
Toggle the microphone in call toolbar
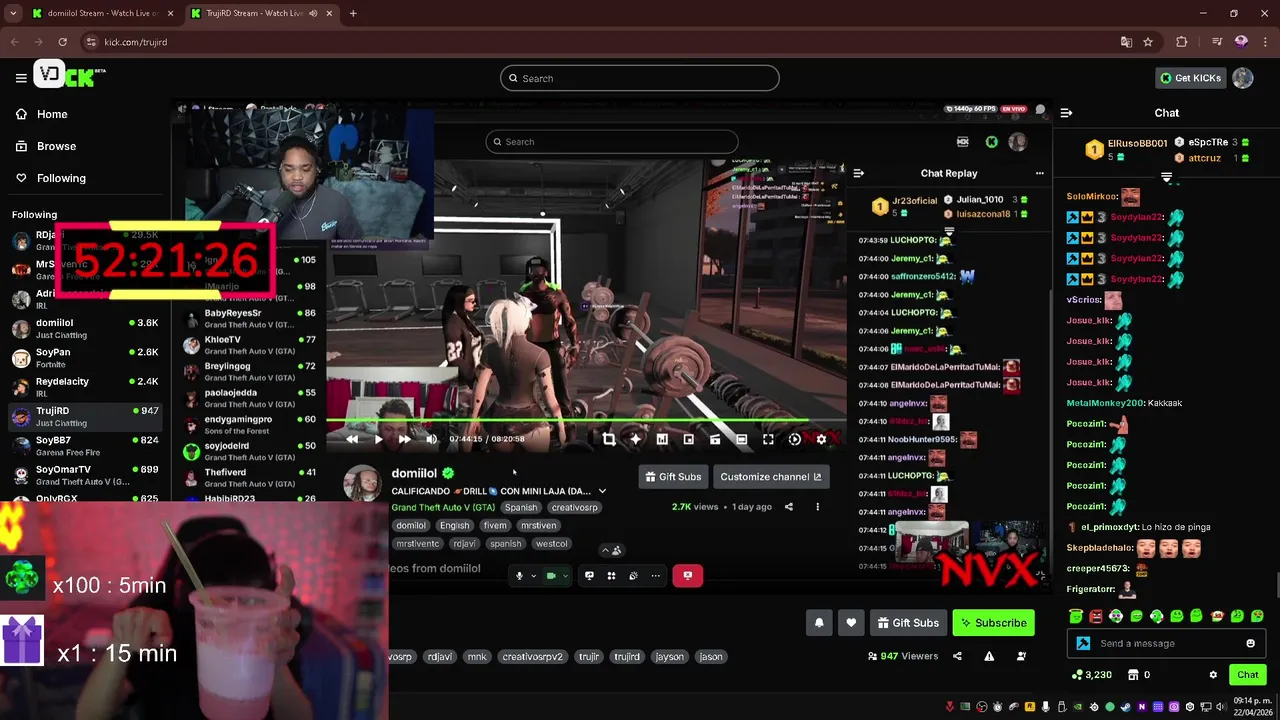click(x=519, y=575)
